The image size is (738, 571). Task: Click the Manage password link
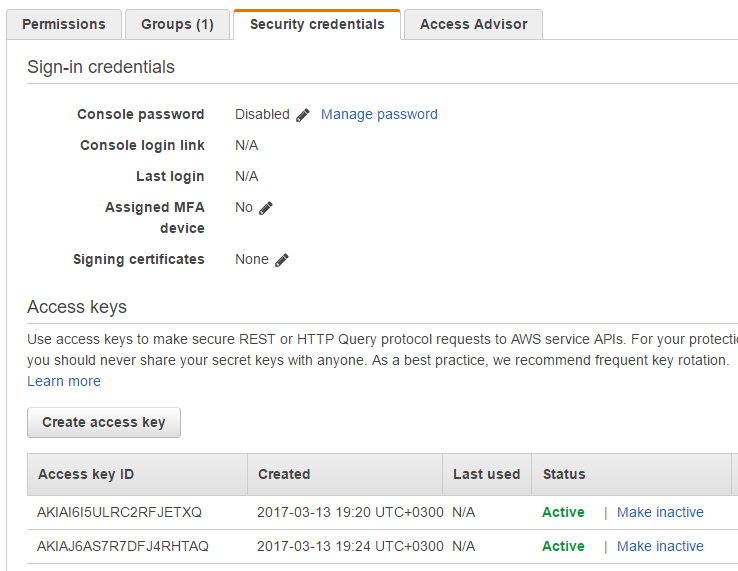point(379,114)
